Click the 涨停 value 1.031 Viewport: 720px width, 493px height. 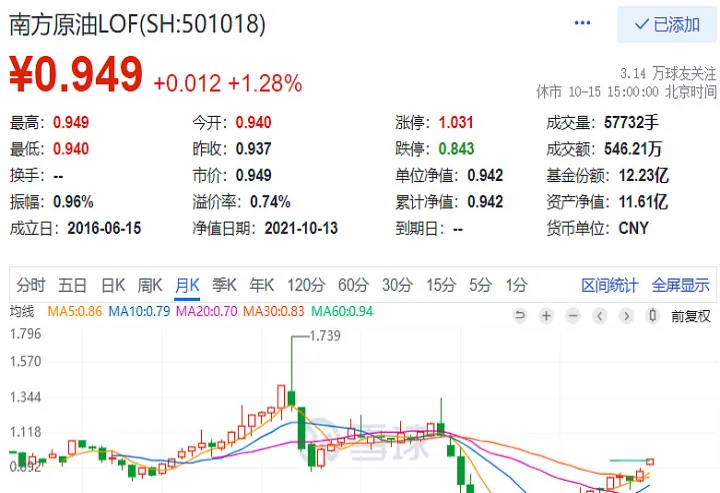point(456,123)
